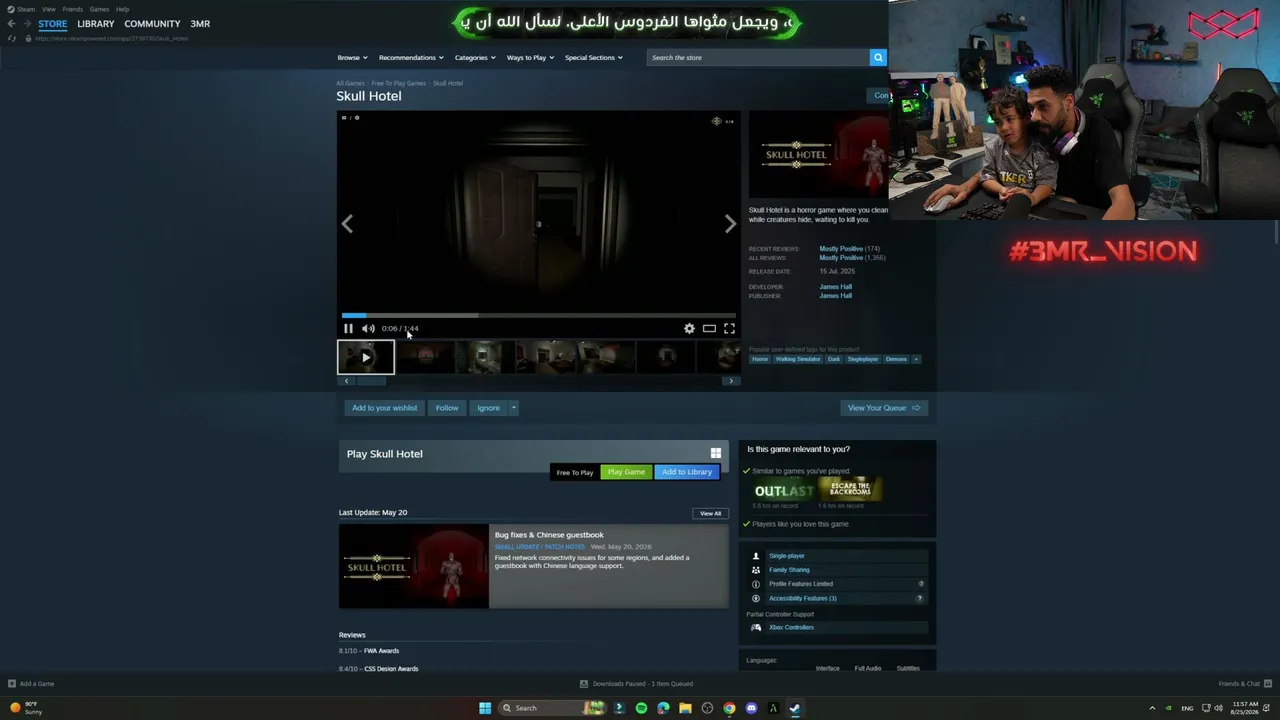
Task: Switch to the COMMUNITY tab
Action: [152, 24]
